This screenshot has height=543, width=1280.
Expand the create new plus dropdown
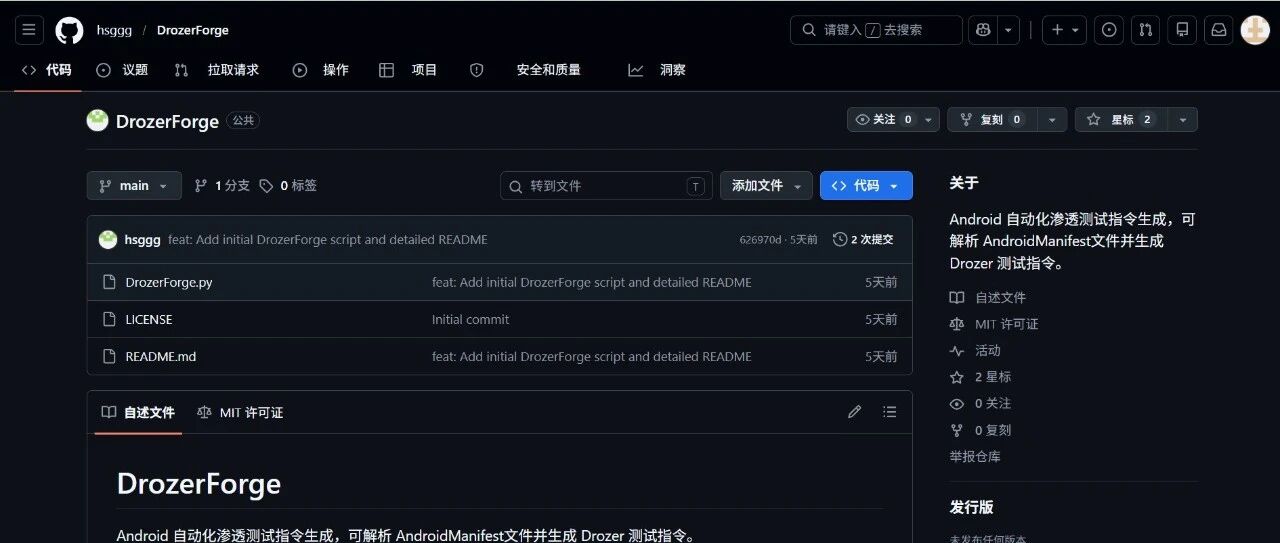tap(1064, 30)
